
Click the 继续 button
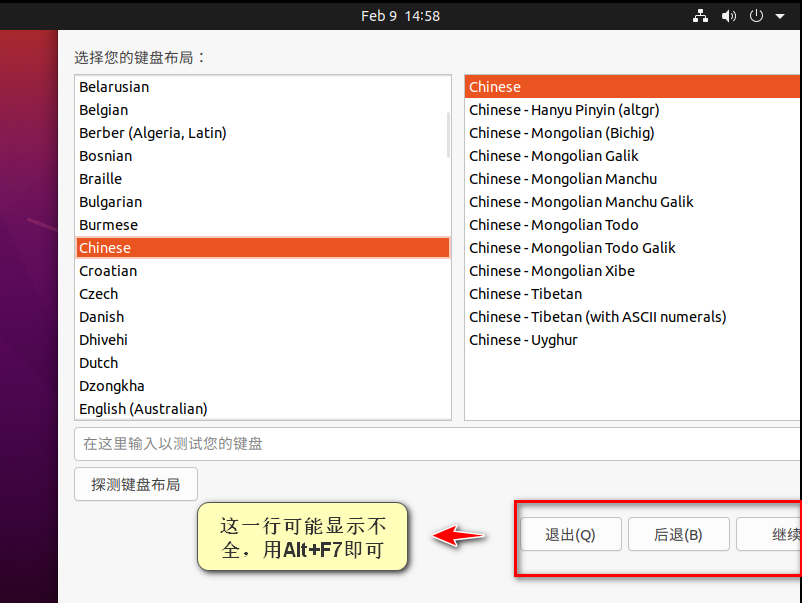[x=770, y=534]
